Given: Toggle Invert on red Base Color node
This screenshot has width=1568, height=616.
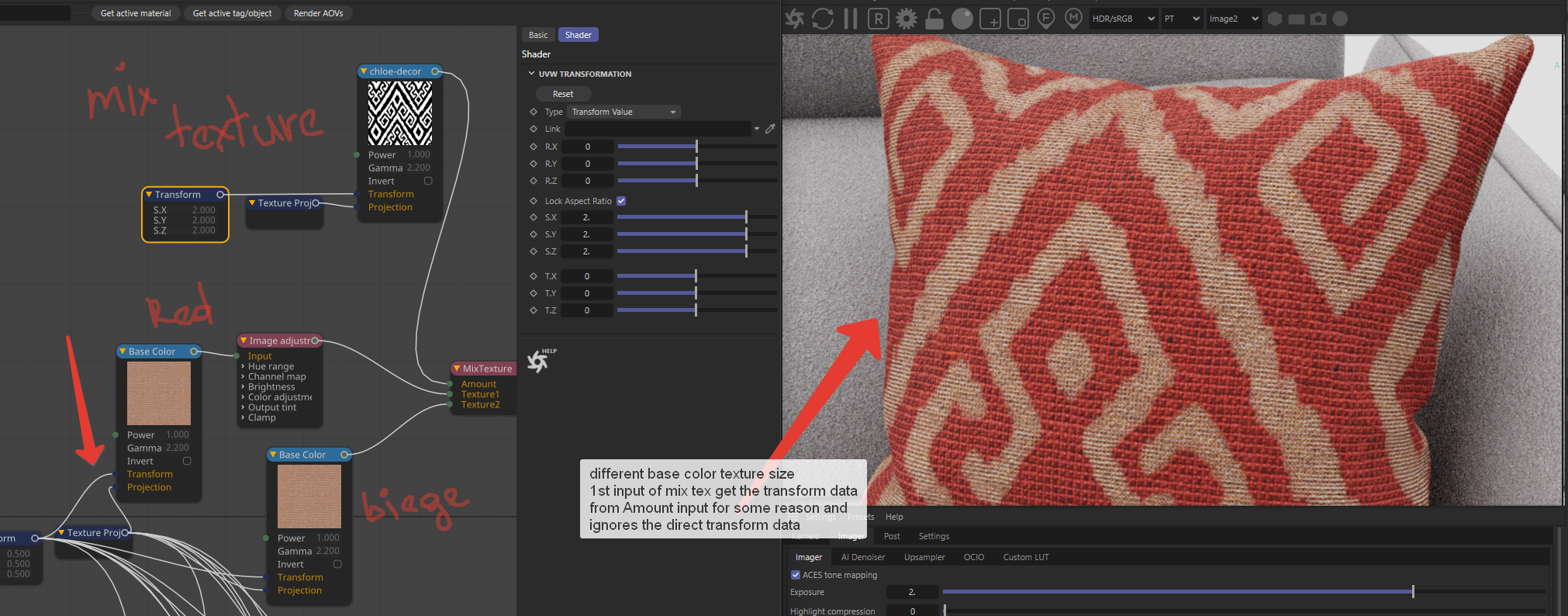Looking at the screenshot, I should pyautogui.click(x=187, y=461).
